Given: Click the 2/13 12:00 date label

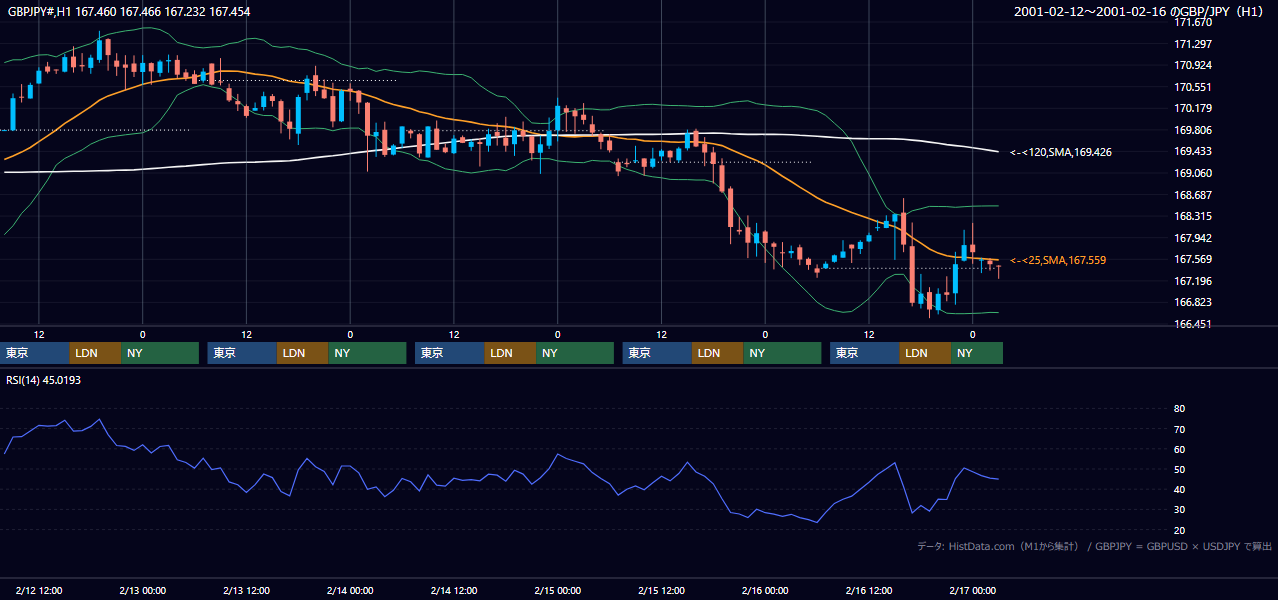Looking at the screenshot, I should pos(246,590).
